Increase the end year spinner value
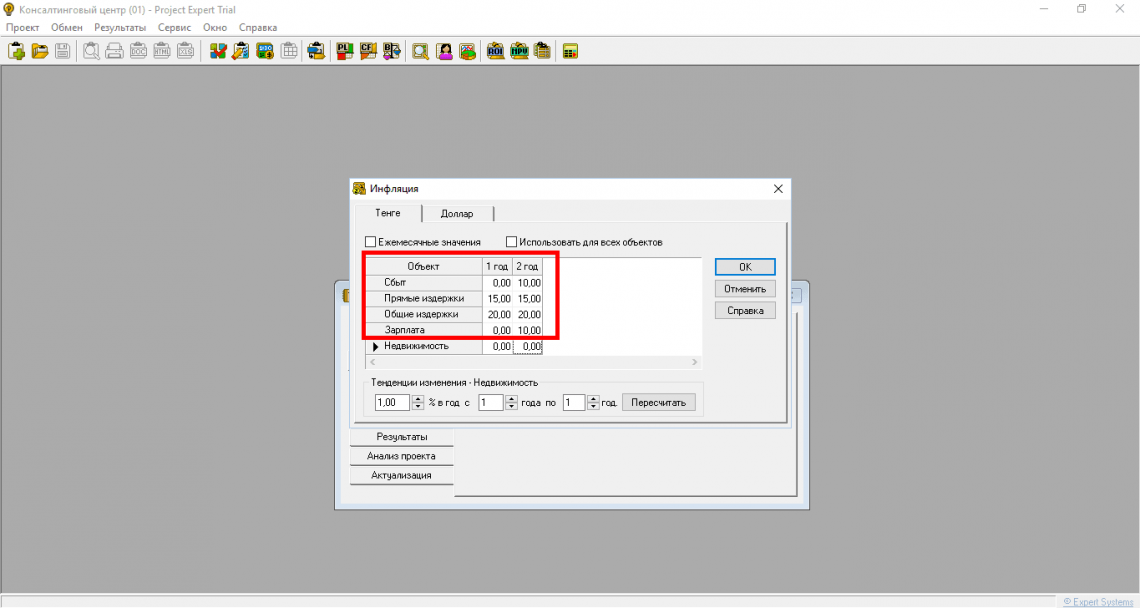1140x608 pixels. 593,398
